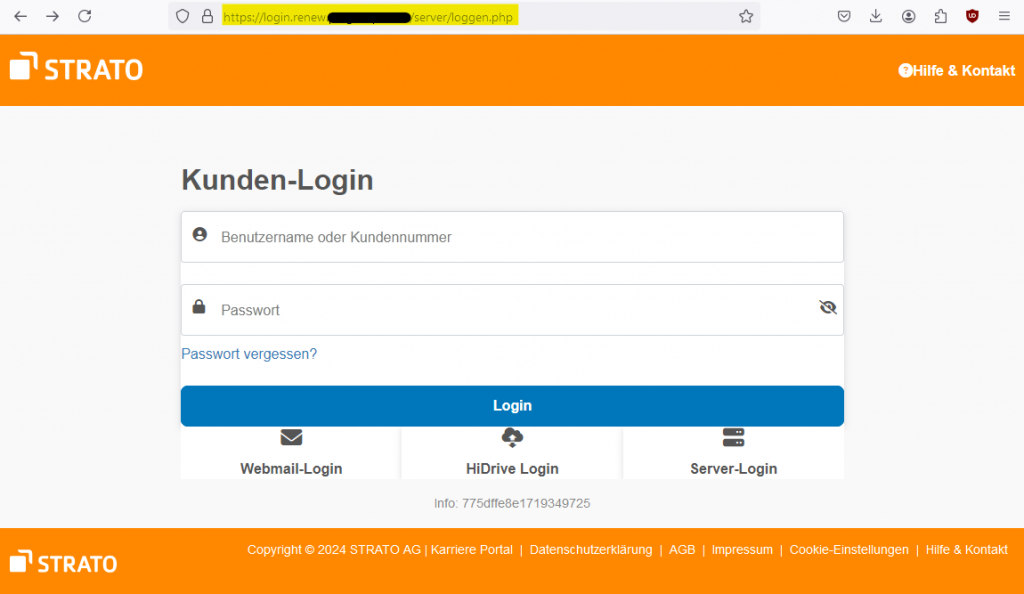Toggle password visibility with the eye icon
The height and width of the screenshot is (594, 1024).
(x=827, y=307)
